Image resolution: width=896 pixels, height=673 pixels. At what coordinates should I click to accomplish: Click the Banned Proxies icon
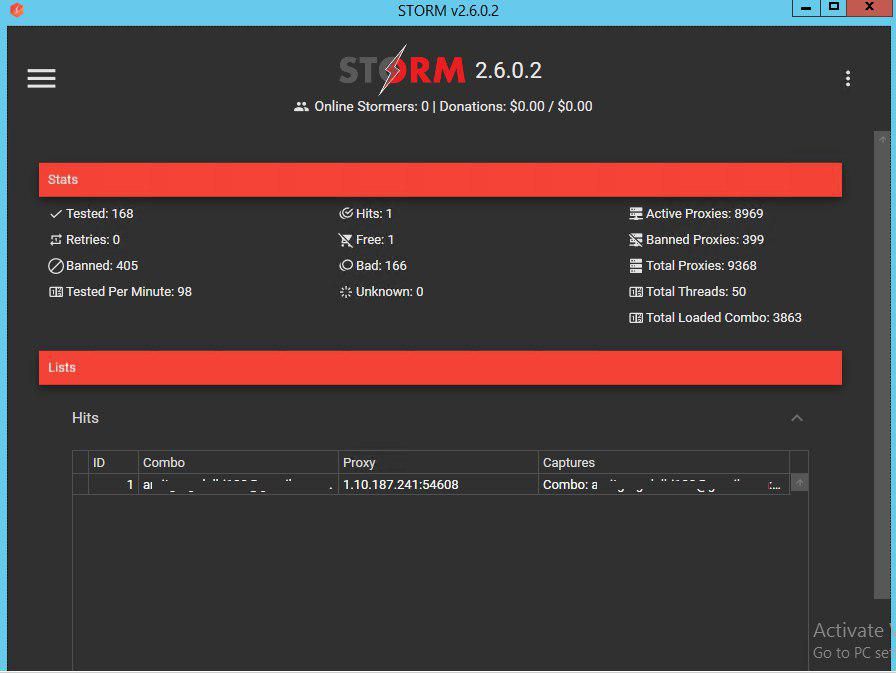(636, 240)
